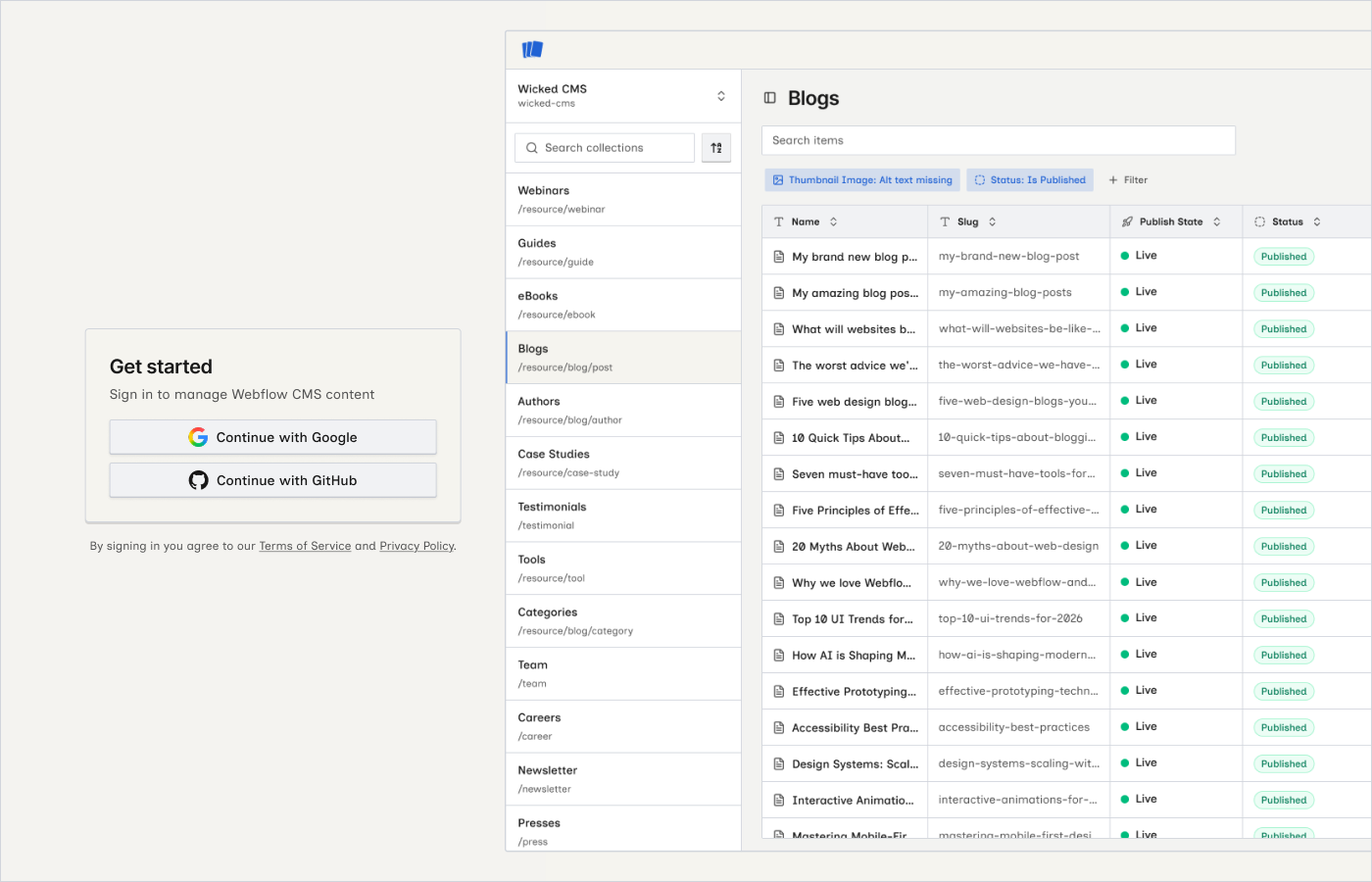Viewport: 1372px width, 882px height.
Task: Click document icon of What will websites row
Action: (x=779, y=329)
